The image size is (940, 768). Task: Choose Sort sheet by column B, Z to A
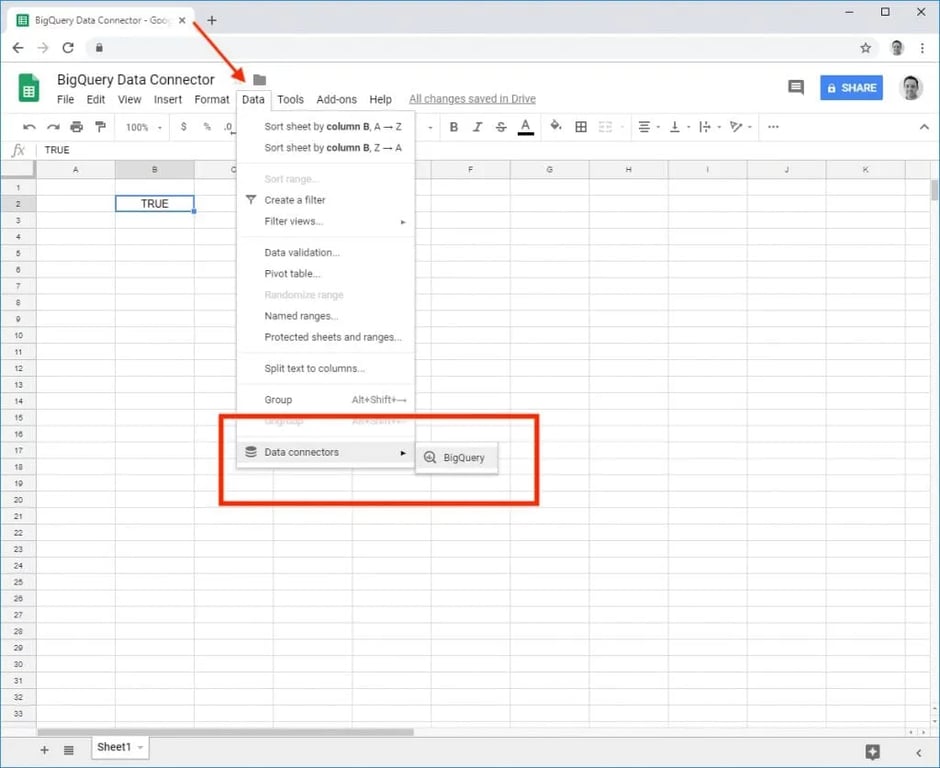click(326, 147)
